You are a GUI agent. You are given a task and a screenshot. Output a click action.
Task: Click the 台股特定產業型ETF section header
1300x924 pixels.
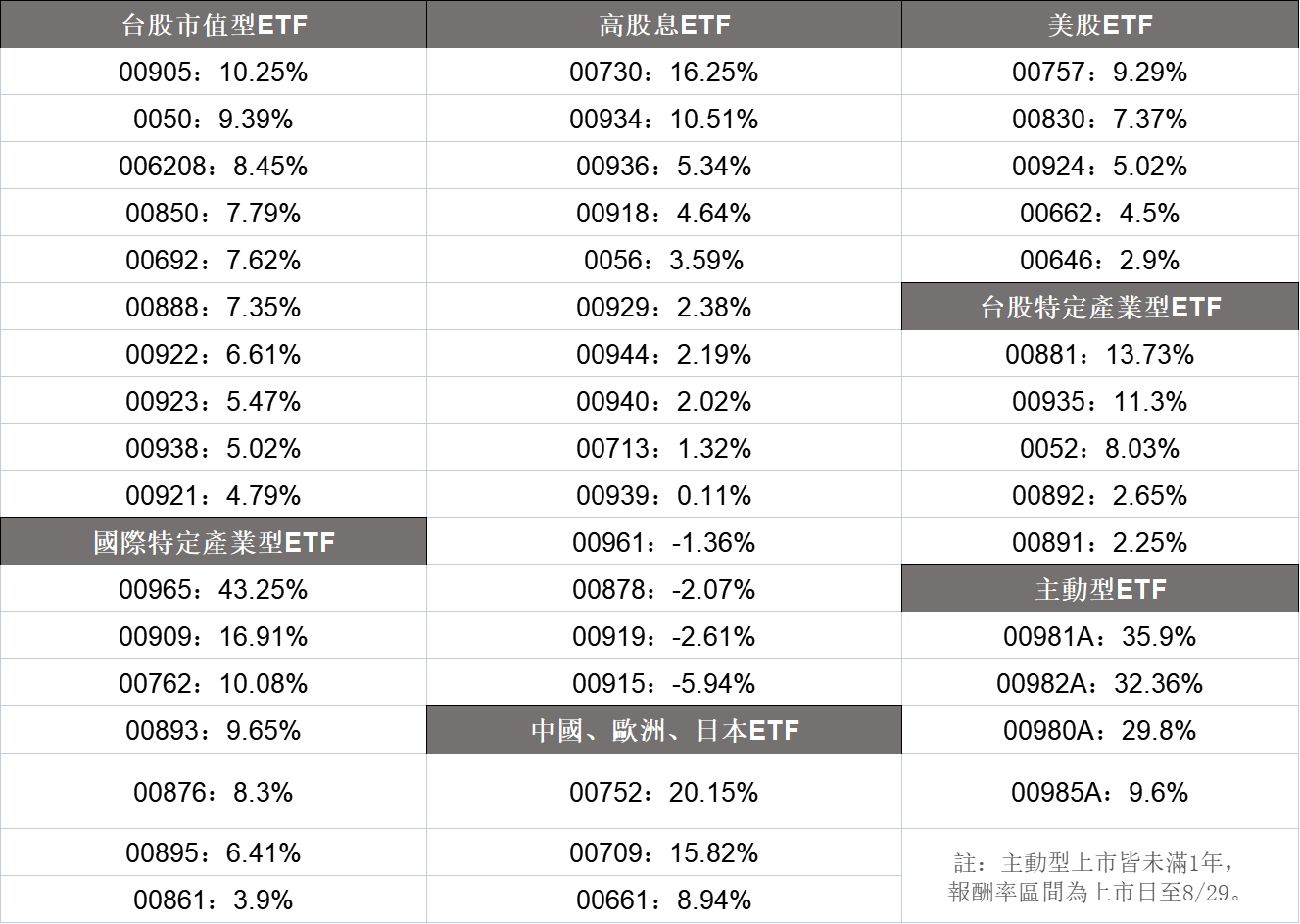pos(1100,307)
